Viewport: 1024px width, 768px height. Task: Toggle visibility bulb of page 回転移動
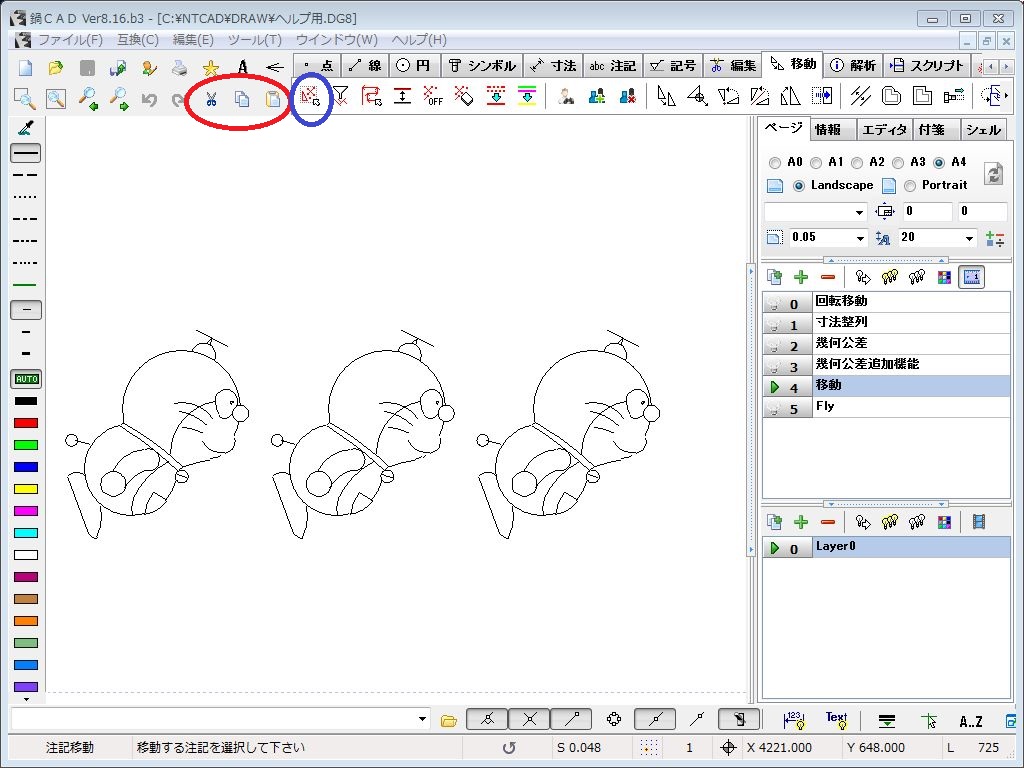click(x=774, y=303)
